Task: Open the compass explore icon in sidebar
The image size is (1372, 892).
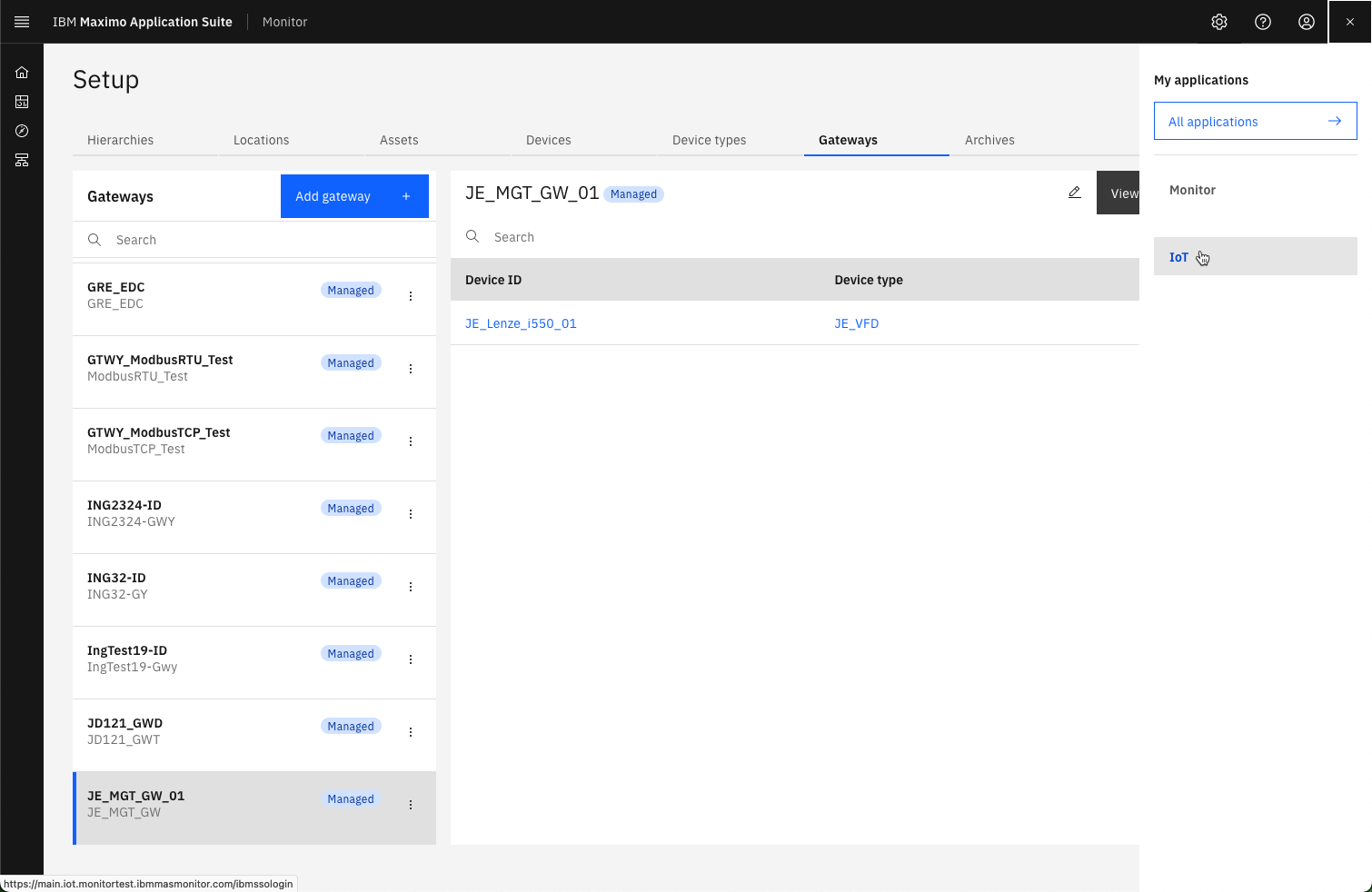Action: click(22, 131)
